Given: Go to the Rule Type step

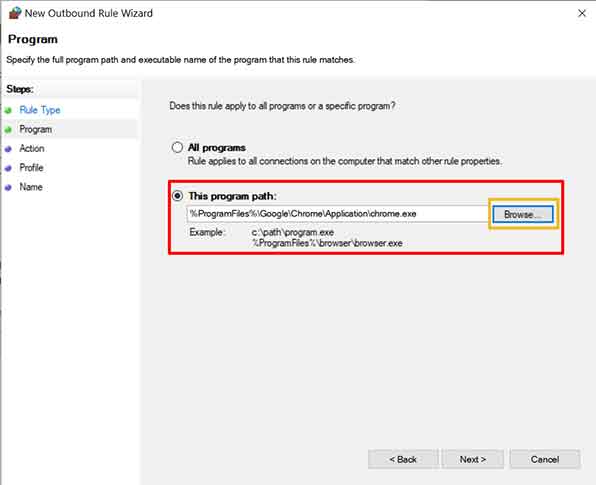Looking at the screenshot, I should (40, 110).
